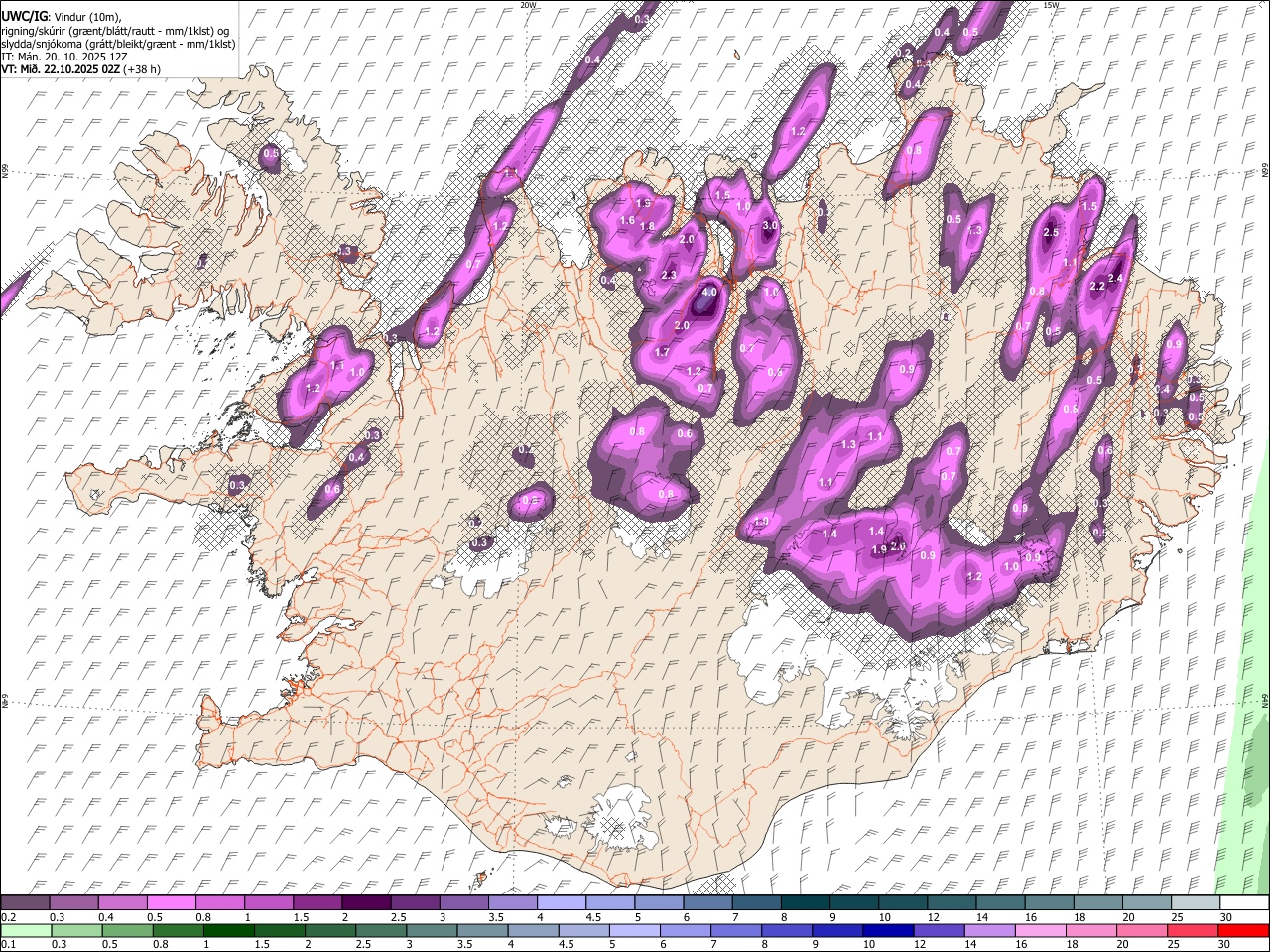
Task: Select the dark plum 0.2 swatch in upper scale
Action: click(25, 903)
